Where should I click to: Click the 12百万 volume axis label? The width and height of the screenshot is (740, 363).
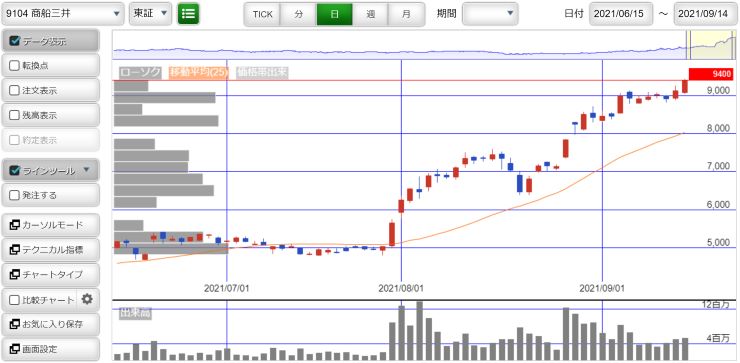715,305
